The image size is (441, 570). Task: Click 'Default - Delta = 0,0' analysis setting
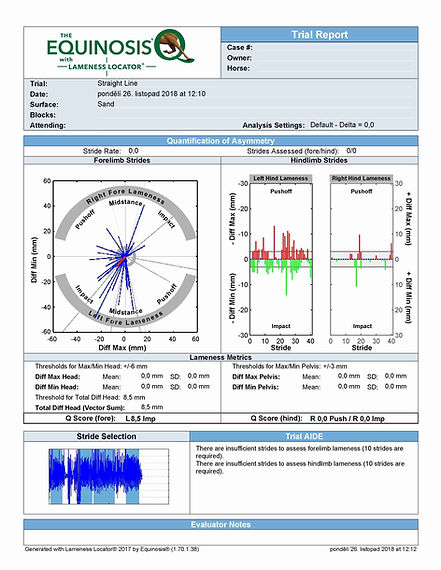point(342,125)
